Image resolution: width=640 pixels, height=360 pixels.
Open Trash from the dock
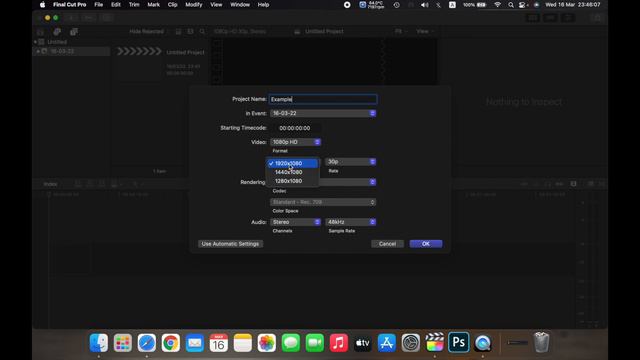(x=541, y=342)
